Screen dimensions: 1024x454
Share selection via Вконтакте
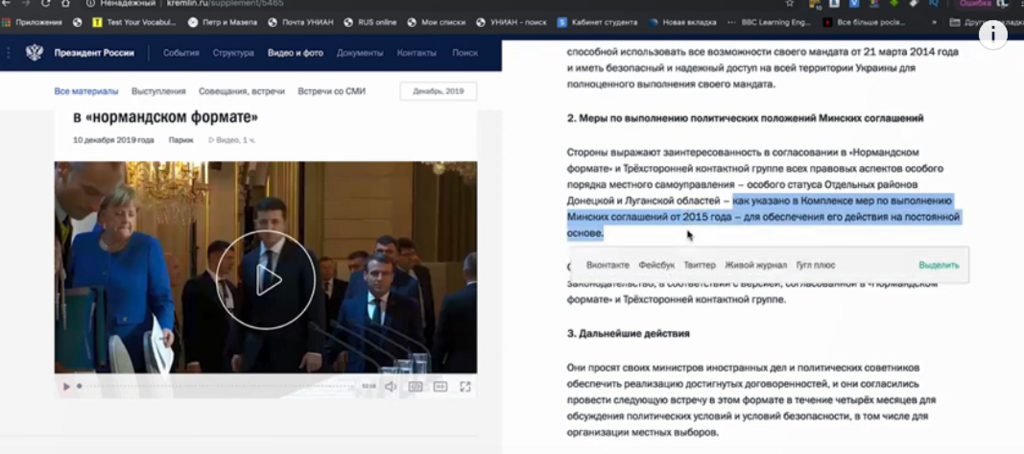pos(608,265)
